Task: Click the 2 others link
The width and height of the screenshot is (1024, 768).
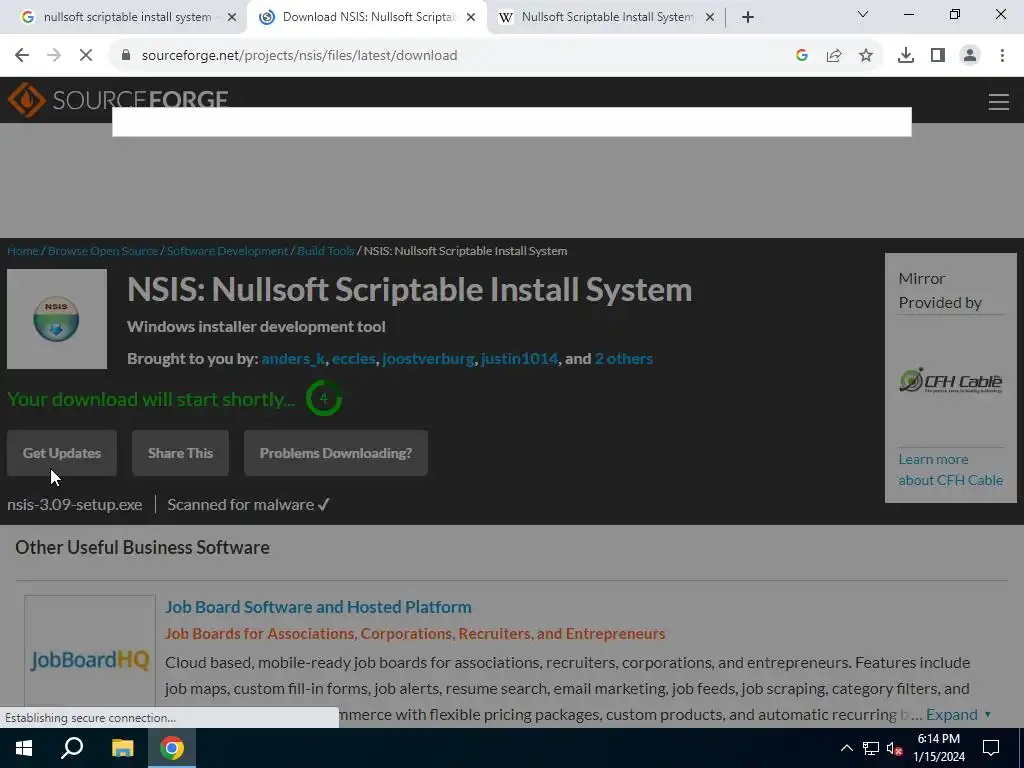Action: pos(624,359)
